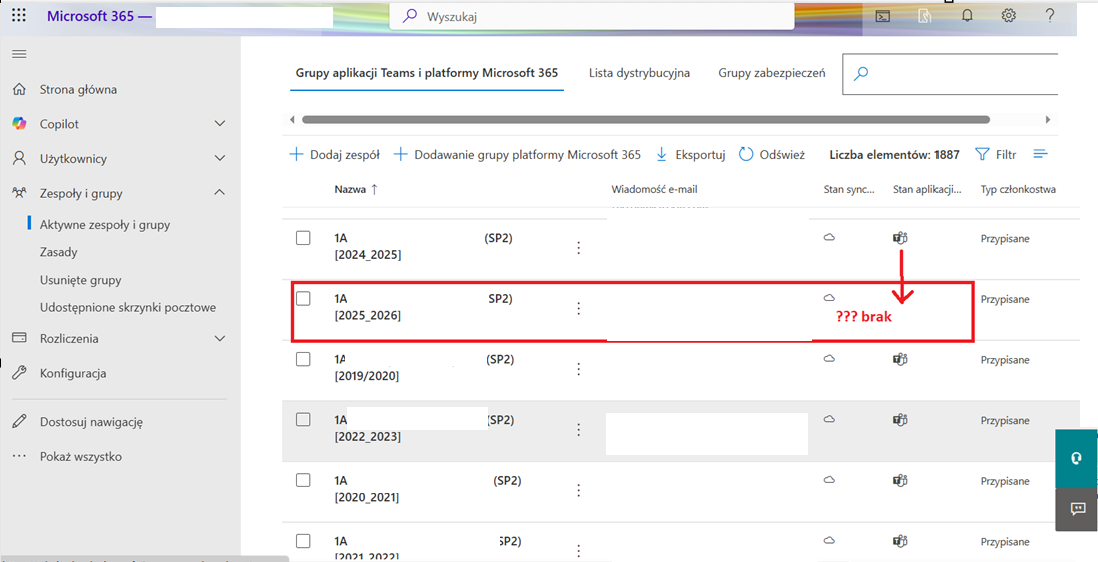Open Zasady in the sidebar

[x=59, y=252]
